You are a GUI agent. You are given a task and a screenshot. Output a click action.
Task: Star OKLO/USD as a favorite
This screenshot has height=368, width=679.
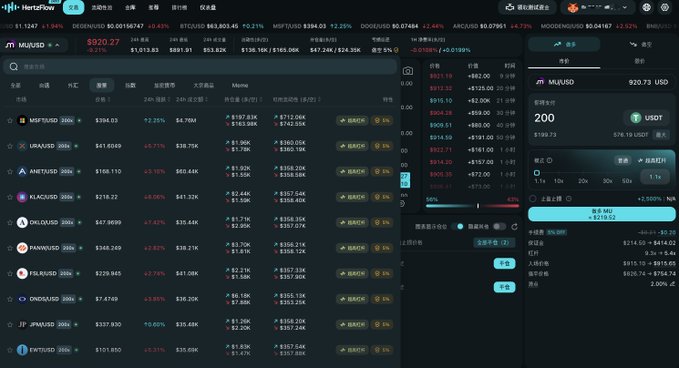10,223
